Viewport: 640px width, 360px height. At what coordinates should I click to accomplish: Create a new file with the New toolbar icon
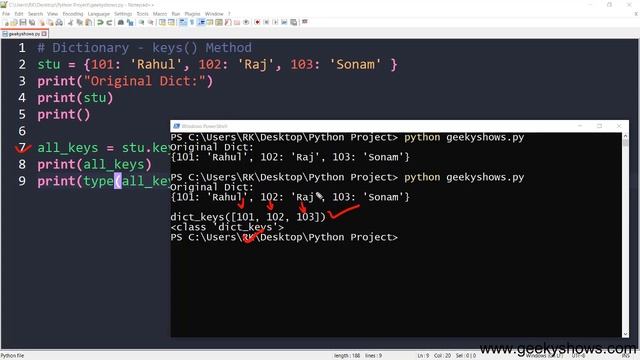click(x=7, y=22)
